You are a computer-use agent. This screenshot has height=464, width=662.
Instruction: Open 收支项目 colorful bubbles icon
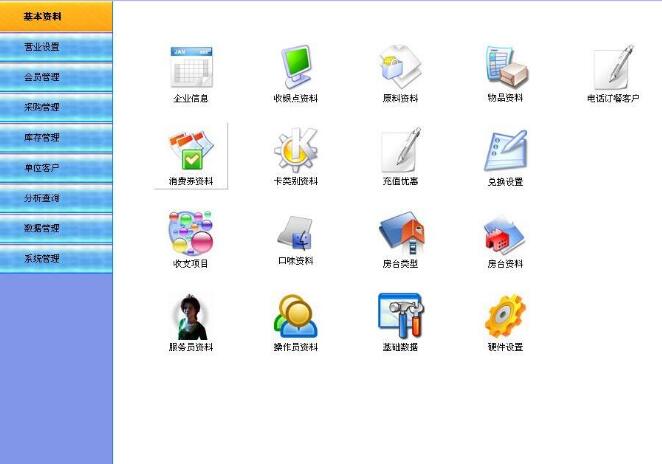(191, 233)
